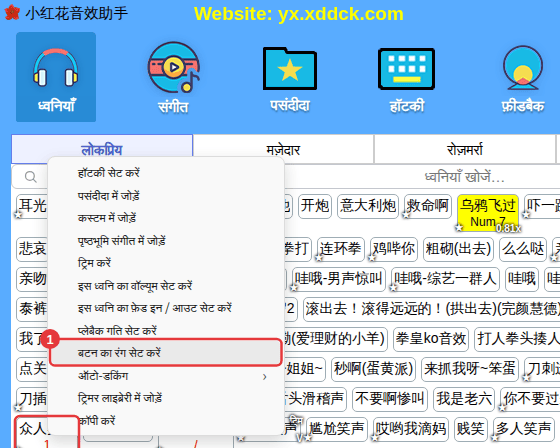Switch to the मज़ेदार tab
560x448 pixels.
(x=283, y=149)
